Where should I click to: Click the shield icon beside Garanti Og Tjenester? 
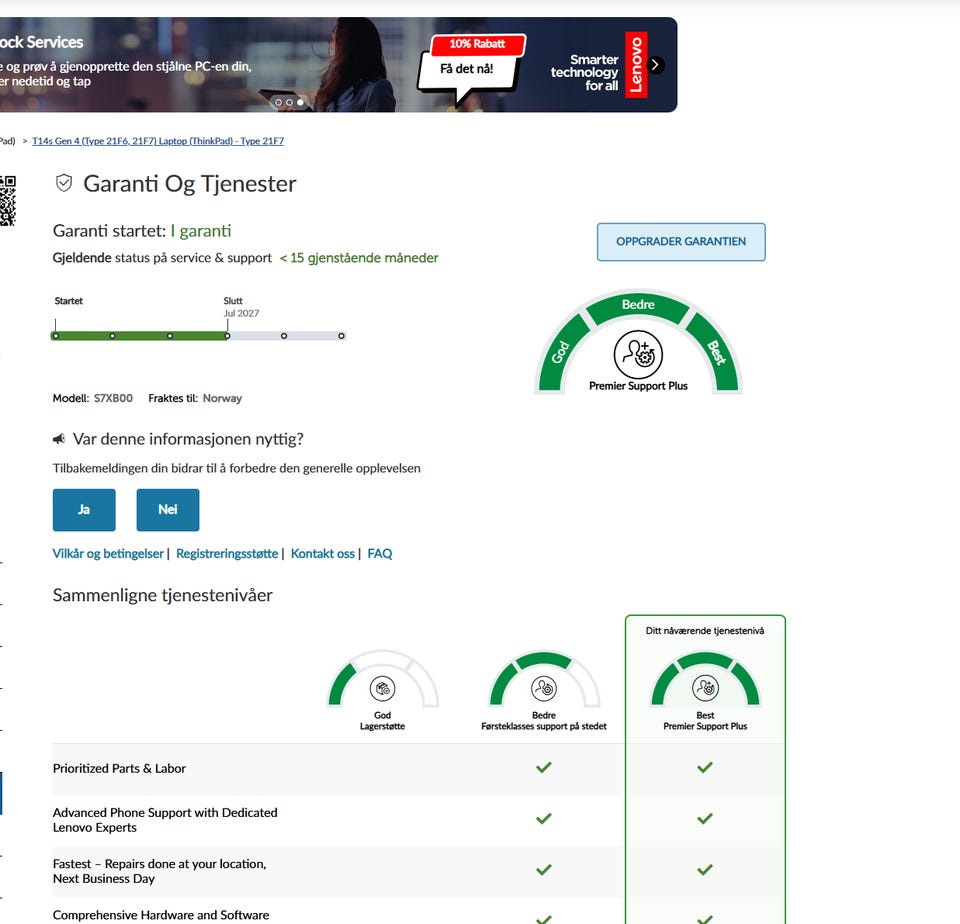pos(64,183)
